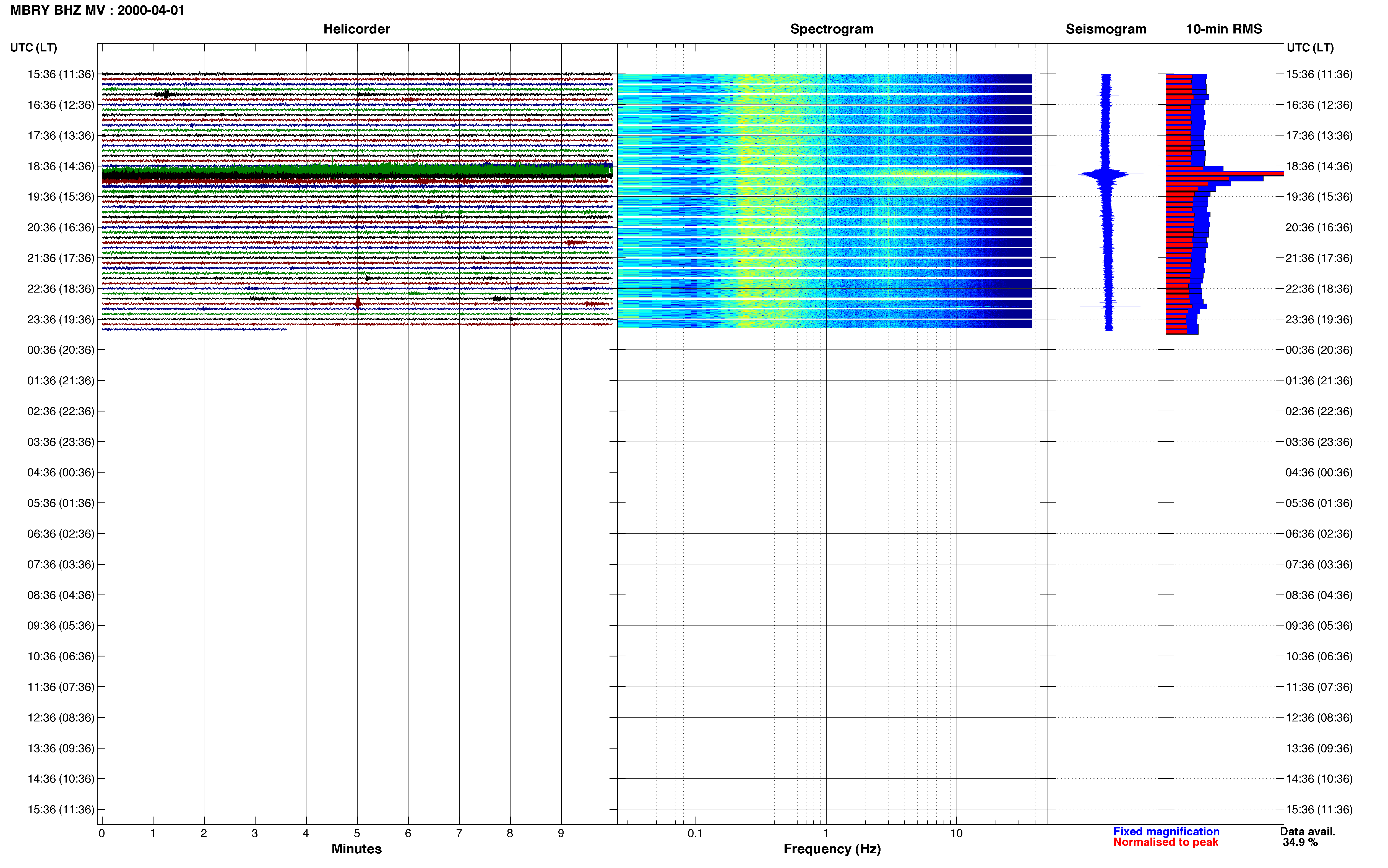This screenshot has height=868, width=1388.
Task: Click the plot title "MBRY BHZ MV : 2000-04-01"
Action: pos(98,10)
